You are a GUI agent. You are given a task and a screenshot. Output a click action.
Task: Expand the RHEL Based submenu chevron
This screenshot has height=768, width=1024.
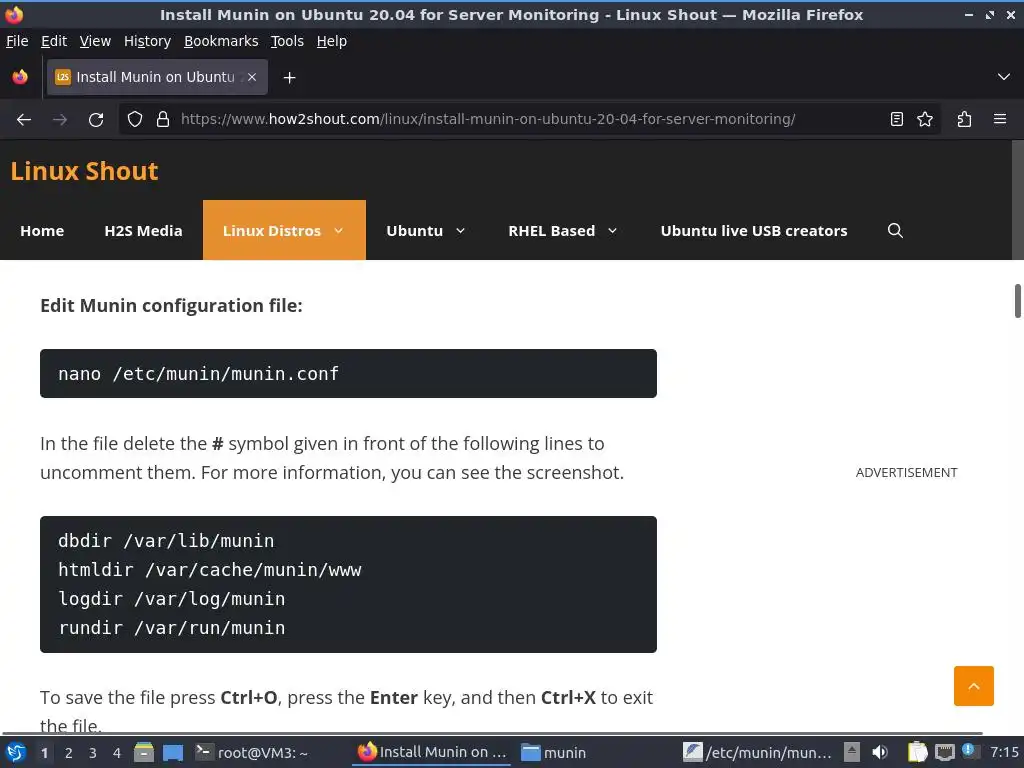click(613, 231)
